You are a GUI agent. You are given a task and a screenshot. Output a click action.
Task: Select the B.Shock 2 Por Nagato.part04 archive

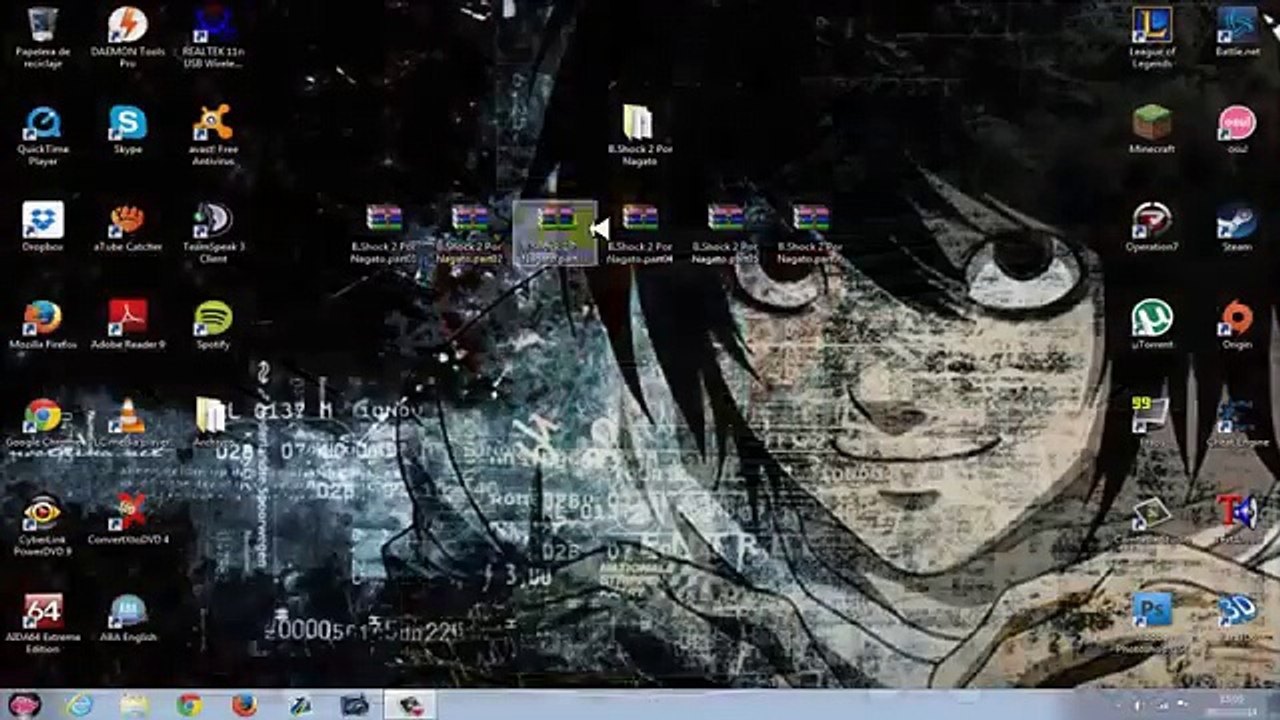coord(640,234)
